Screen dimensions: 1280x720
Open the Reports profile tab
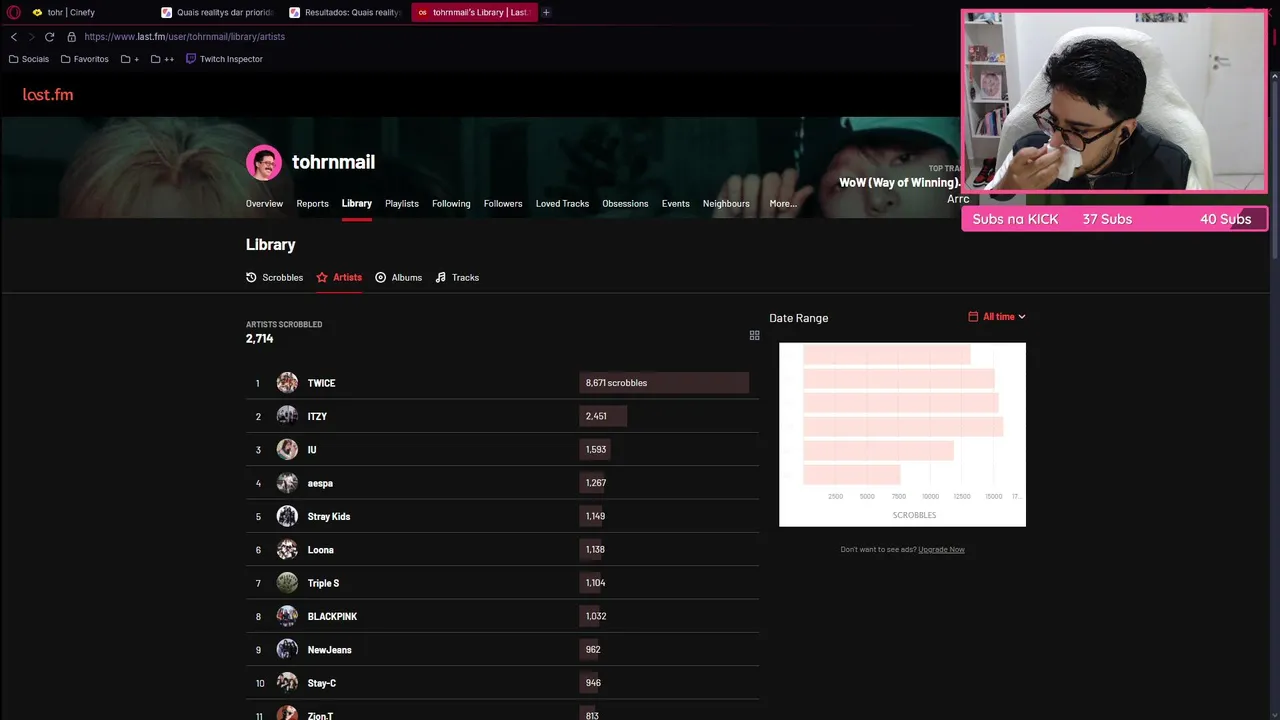(312, 204)
